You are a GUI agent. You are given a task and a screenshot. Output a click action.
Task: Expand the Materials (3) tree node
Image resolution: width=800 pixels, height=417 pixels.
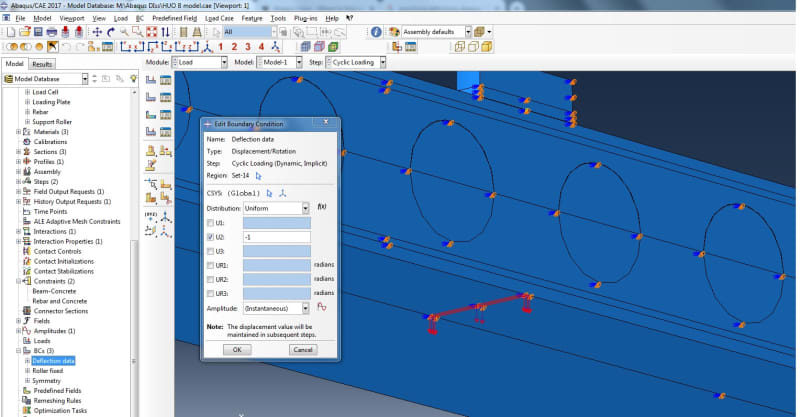click(18, 132)
